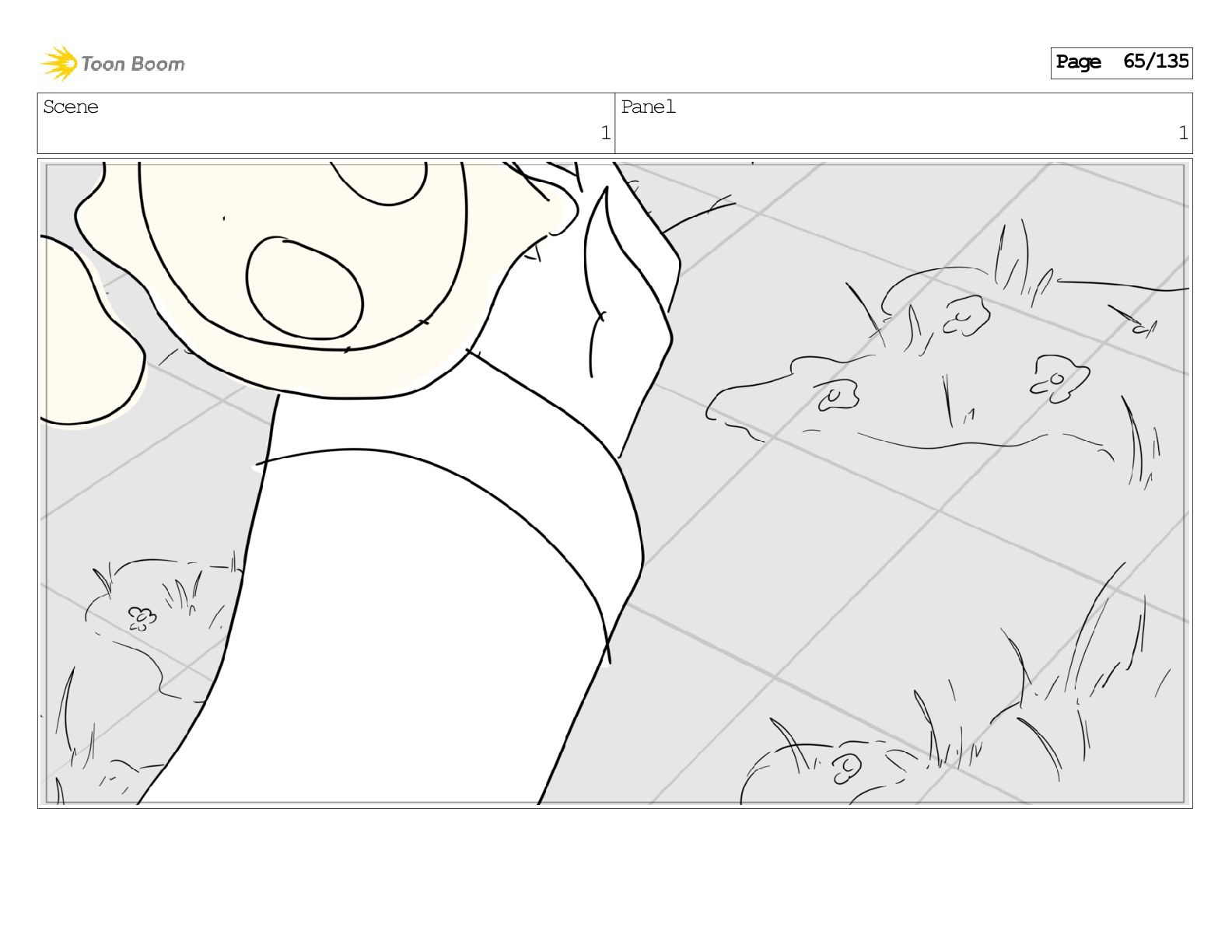This screenshot has height=952, width=1232.
Task: Click the Scene label
Action: pyautogui.click(x=71, y=107)
